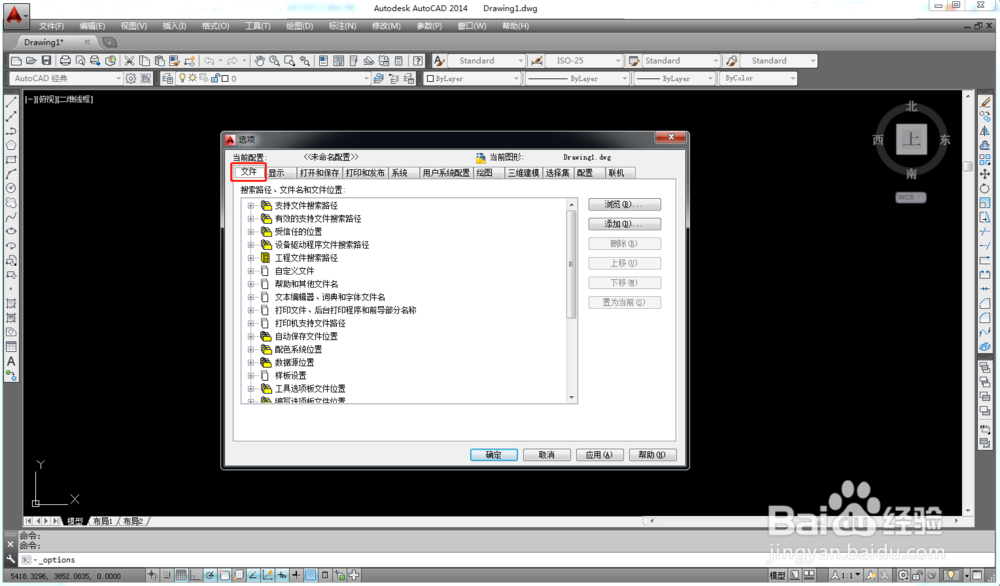Viewport: 1000px width, 586px height.
Task: Open the layer selection dropdown
Action: coord(366,78)
